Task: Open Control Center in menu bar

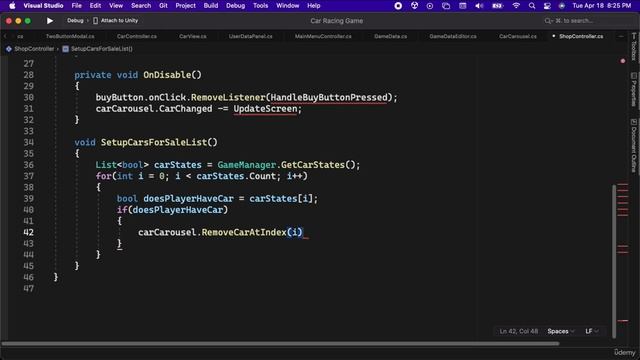Action: pyautogui.click(x=547, y=6)
